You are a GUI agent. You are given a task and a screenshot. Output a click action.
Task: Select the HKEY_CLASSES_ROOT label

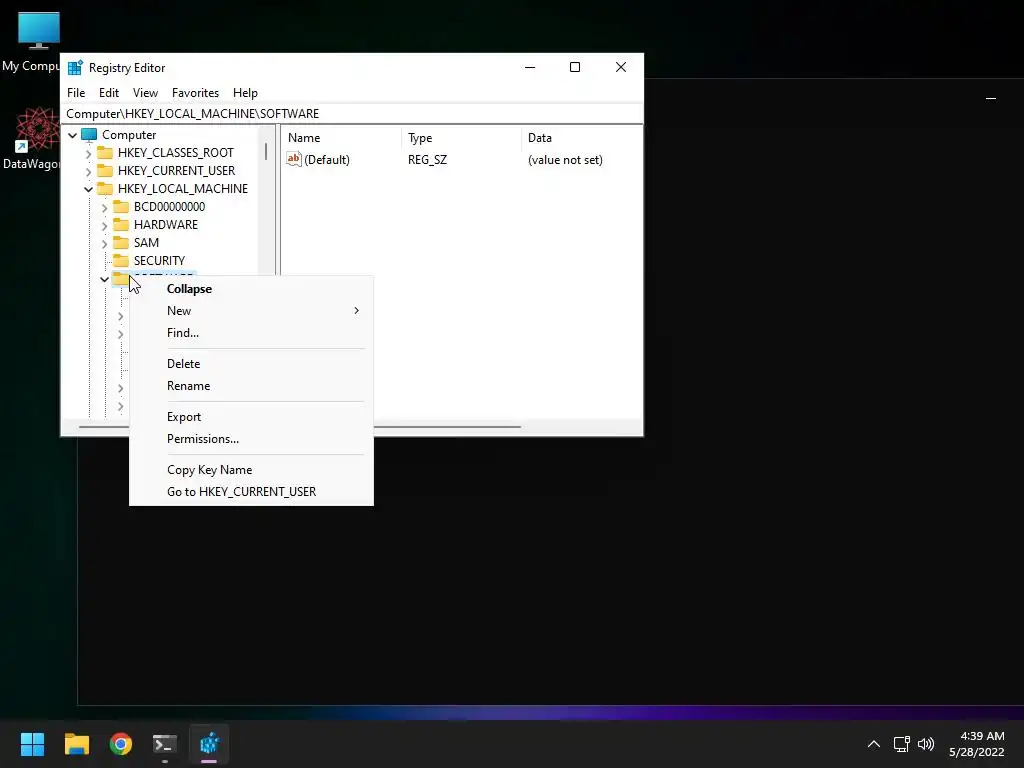click(176, 153)
